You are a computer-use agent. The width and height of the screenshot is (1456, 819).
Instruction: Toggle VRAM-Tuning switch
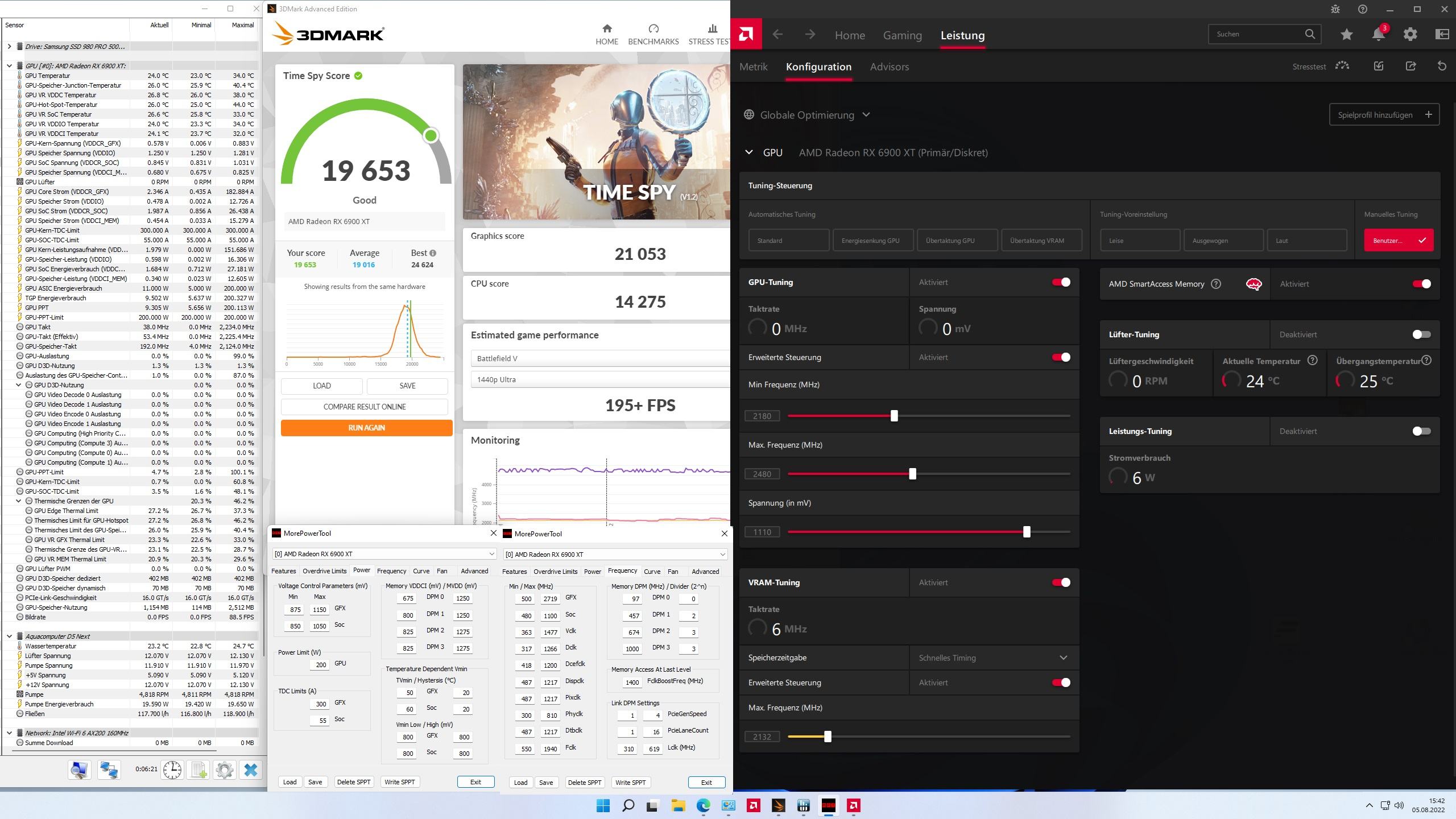(1061, 582)
